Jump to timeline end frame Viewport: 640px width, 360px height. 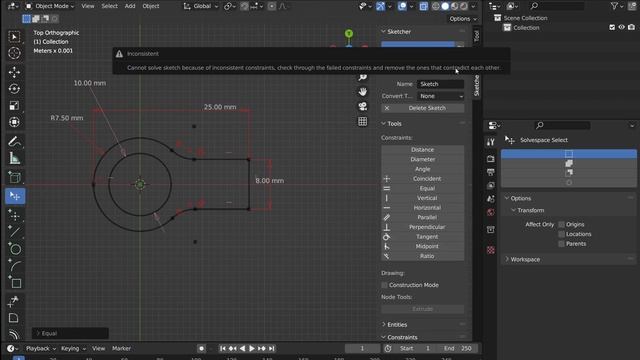[x=271, y=349]
